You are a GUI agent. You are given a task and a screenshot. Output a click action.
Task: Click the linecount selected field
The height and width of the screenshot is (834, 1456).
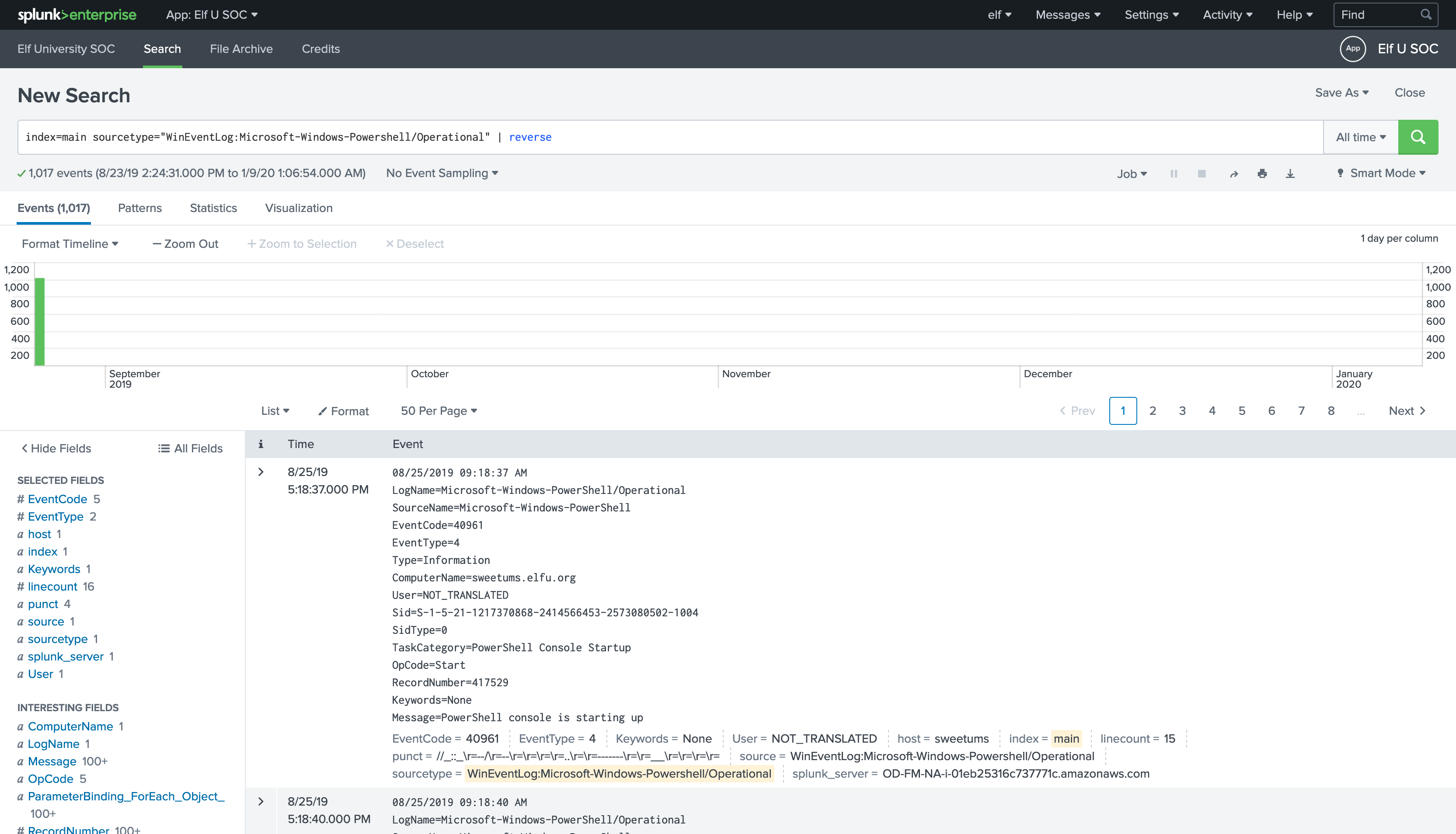click(52, 587)
